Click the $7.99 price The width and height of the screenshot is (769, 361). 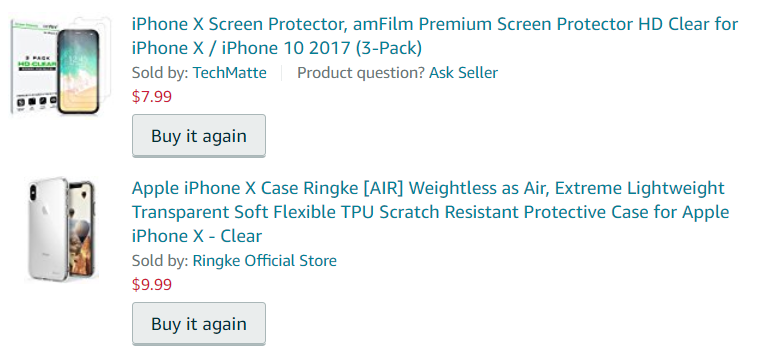point(152,96)
